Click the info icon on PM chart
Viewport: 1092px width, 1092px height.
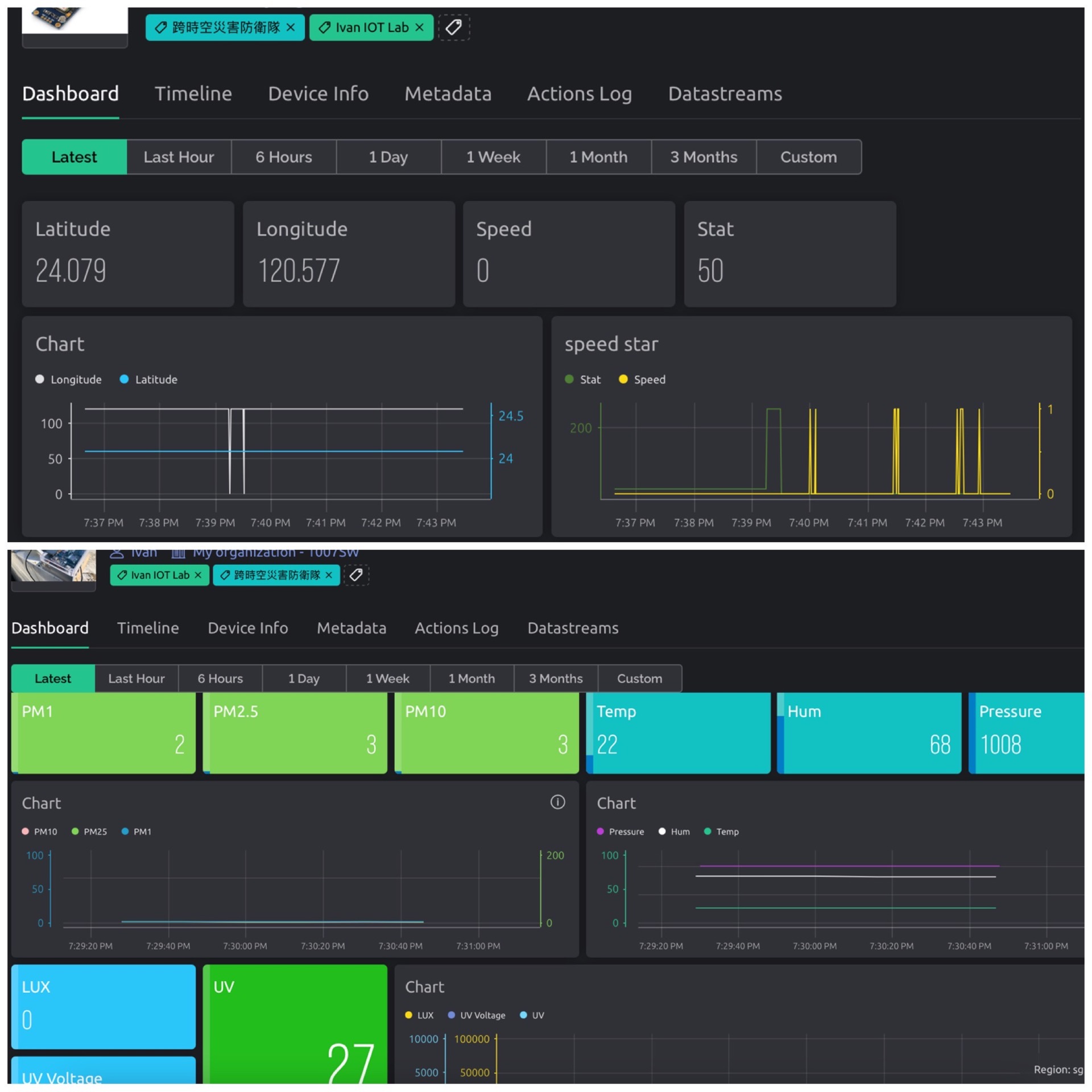coord(557,802)
